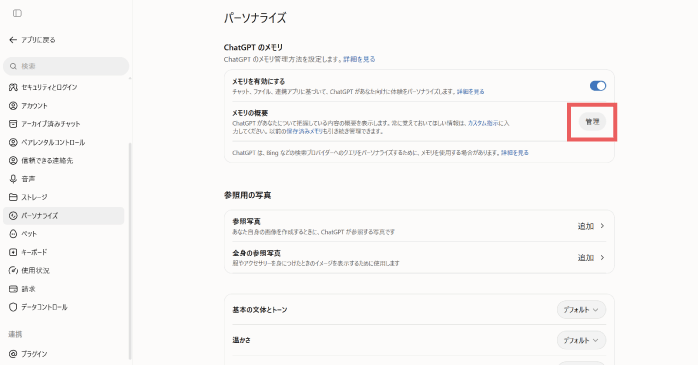Click the メモリの概要 label
This screenshot has height=365, width=698.
click(250, 113)
